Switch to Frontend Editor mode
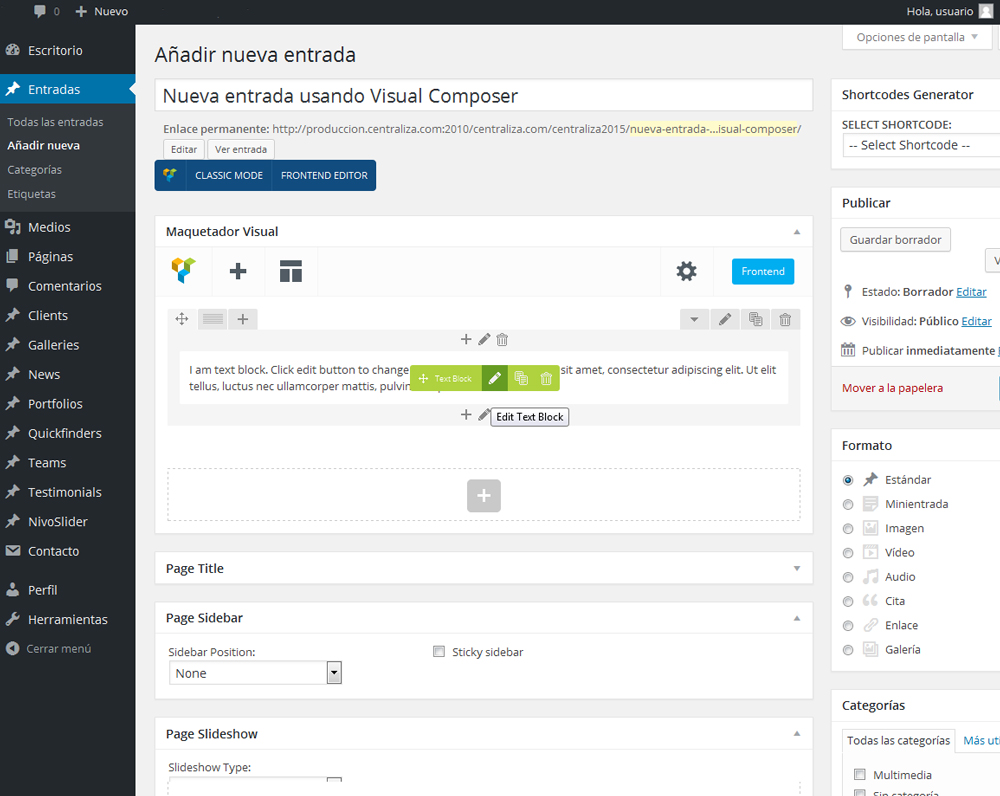This screenshot has height=796, width=1000. (x=323, y=175)
